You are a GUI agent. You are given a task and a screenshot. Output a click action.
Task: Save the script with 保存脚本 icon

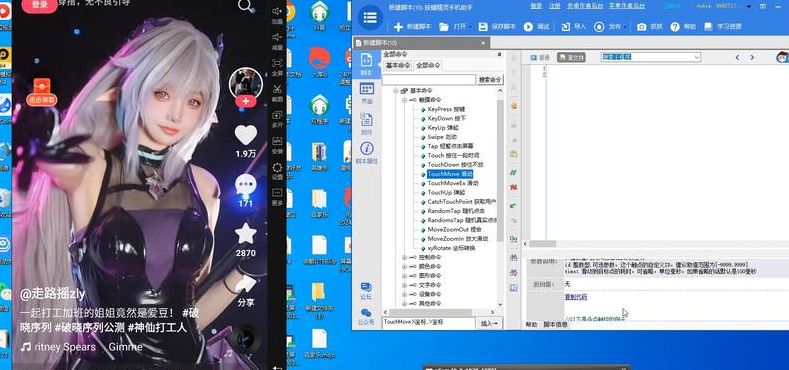[x=483, y=27]
